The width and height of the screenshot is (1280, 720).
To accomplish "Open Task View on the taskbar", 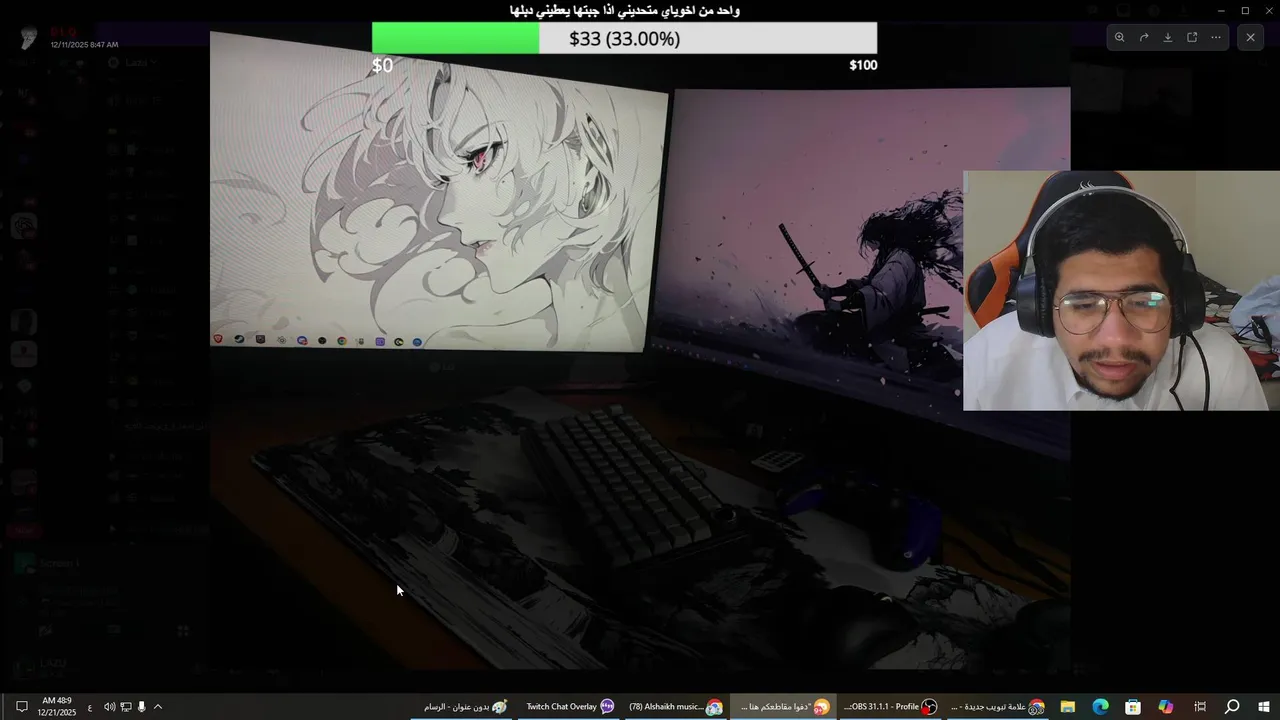I will click(1200, 707).
